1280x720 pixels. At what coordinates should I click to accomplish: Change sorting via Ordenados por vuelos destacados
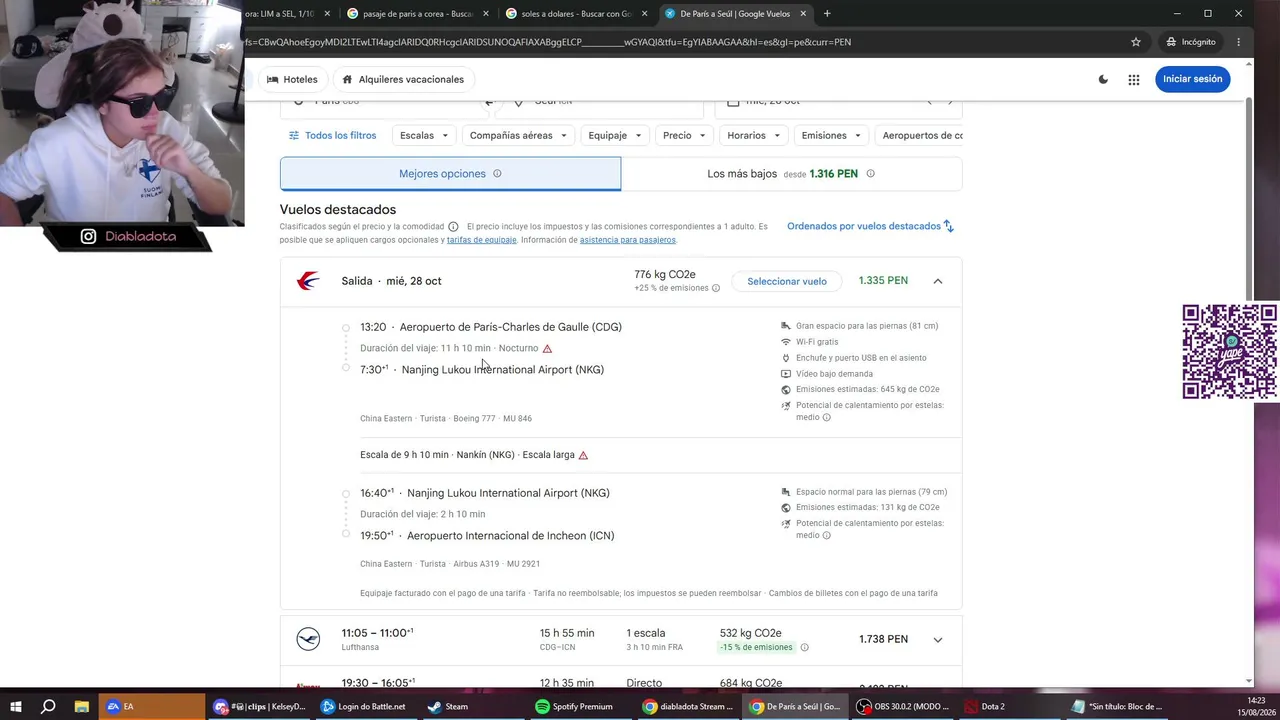pos(870,226)
